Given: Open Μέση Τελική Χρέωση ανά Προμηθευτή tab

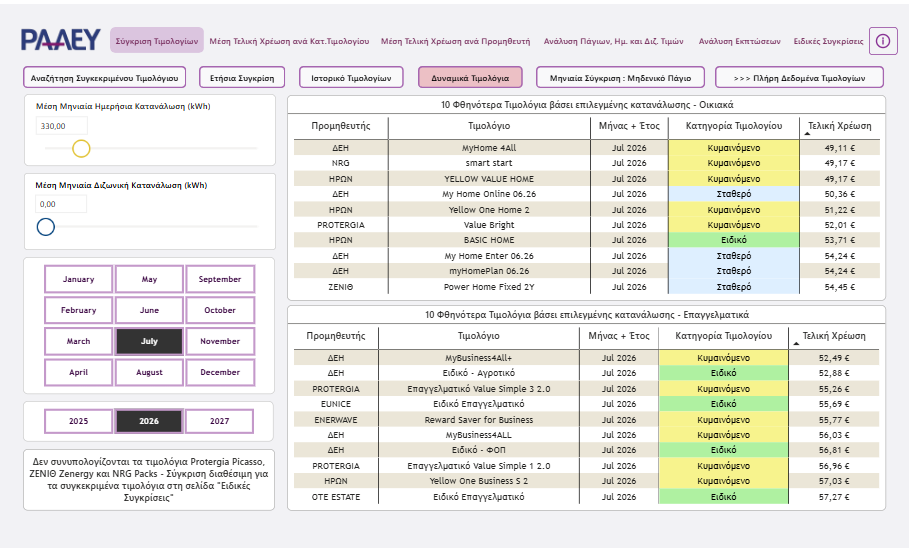Looking at the screenshot, I should (x=456, y=41).
